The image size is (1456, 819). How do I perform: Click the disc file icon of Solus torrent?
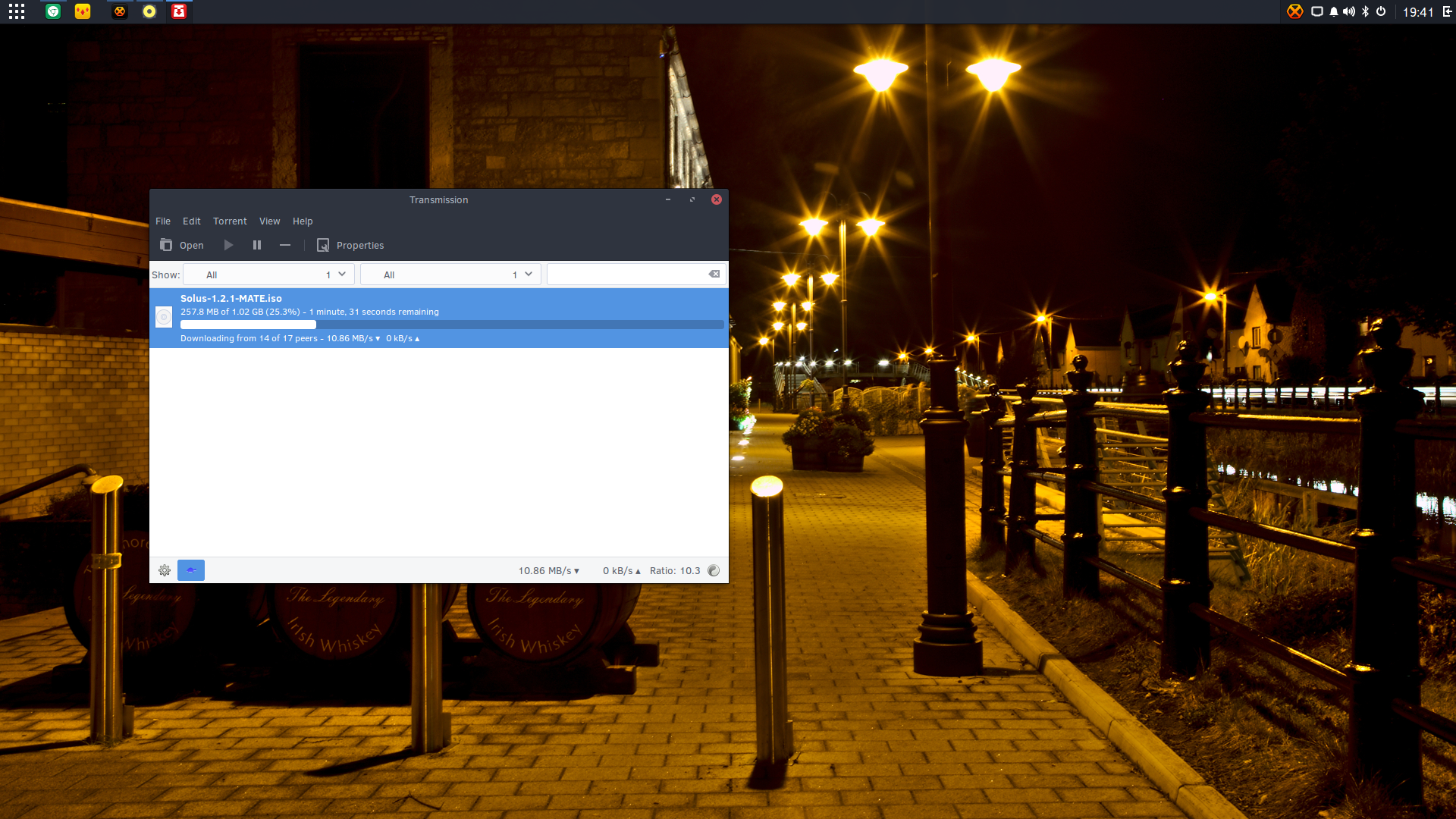(164, 317)
